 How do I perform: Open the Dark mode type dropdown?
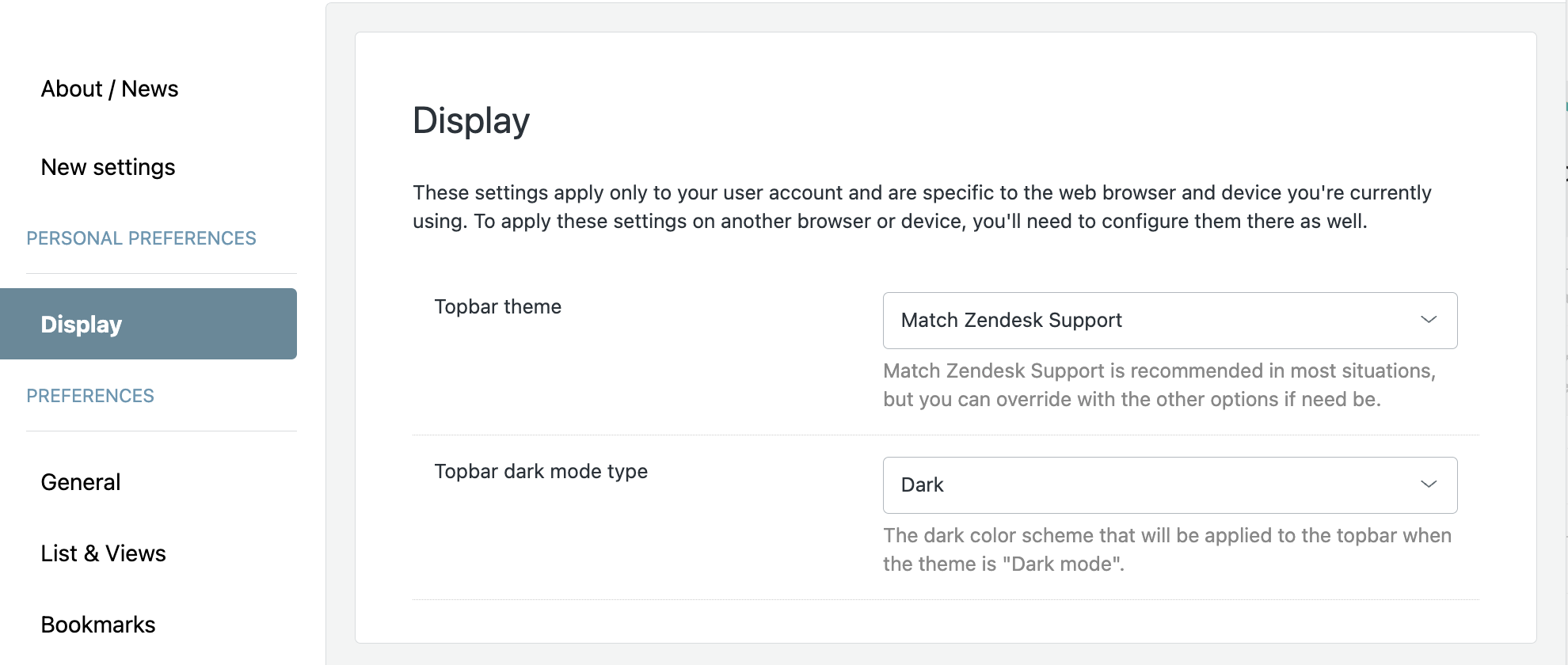coord(1170,485)
